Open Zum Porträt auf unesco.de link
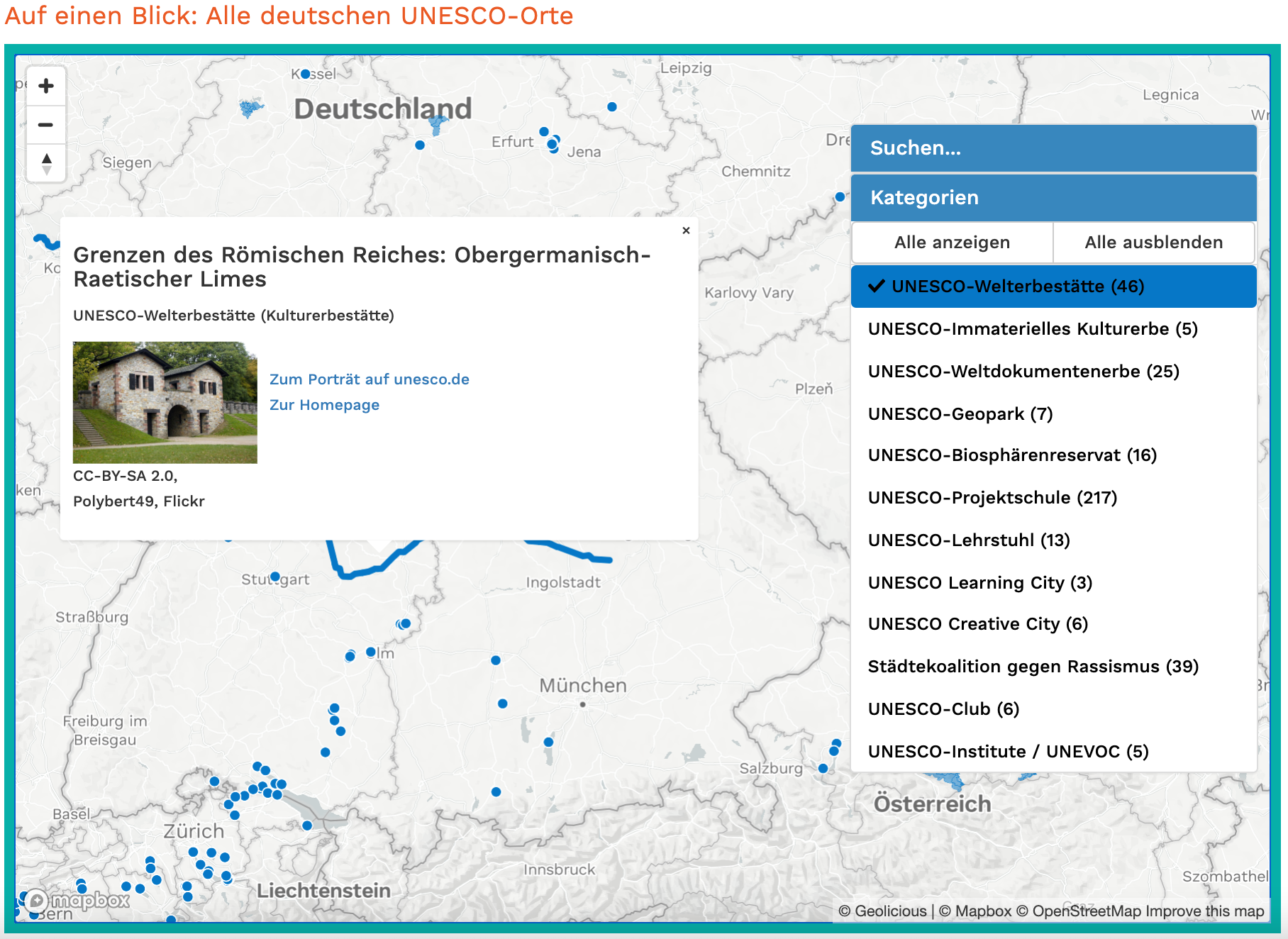Viewport: 1288px width, 939px height. point(369,379)
